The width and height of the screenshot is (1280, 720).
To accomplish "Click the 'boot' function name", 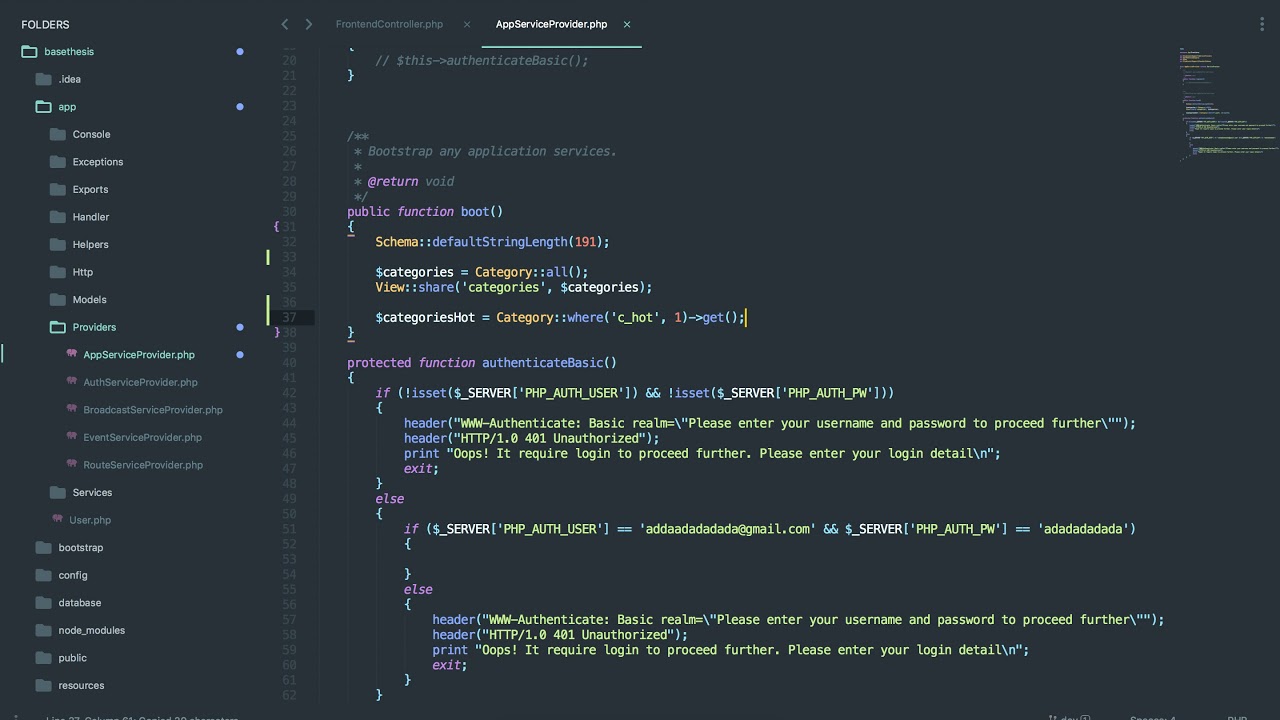I will pyautogui.click(x=475, y=211).
